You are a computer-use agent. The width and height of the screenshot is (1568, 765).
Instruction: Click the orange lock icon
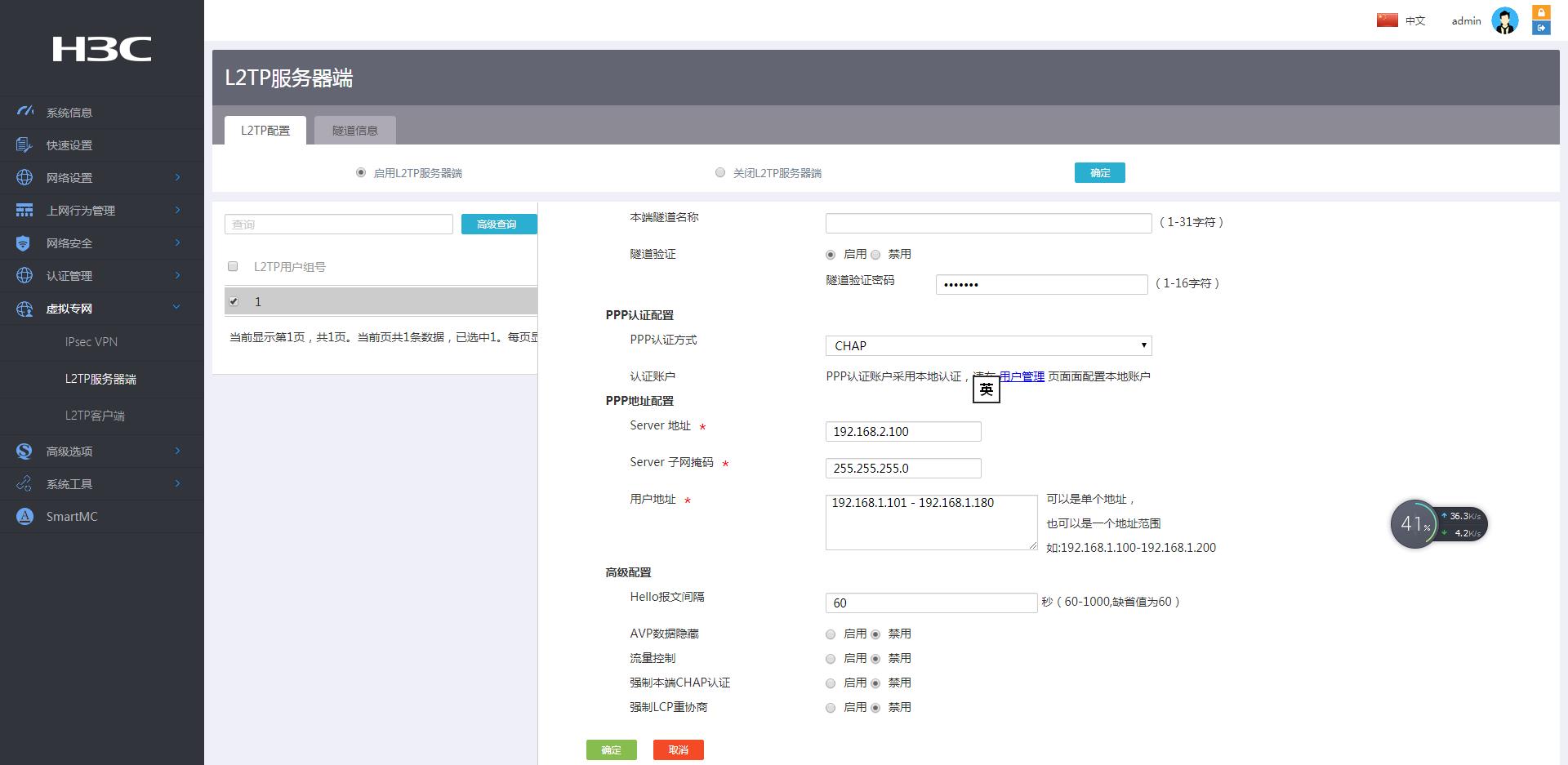pyautogui.click(x=1541, y=12)
